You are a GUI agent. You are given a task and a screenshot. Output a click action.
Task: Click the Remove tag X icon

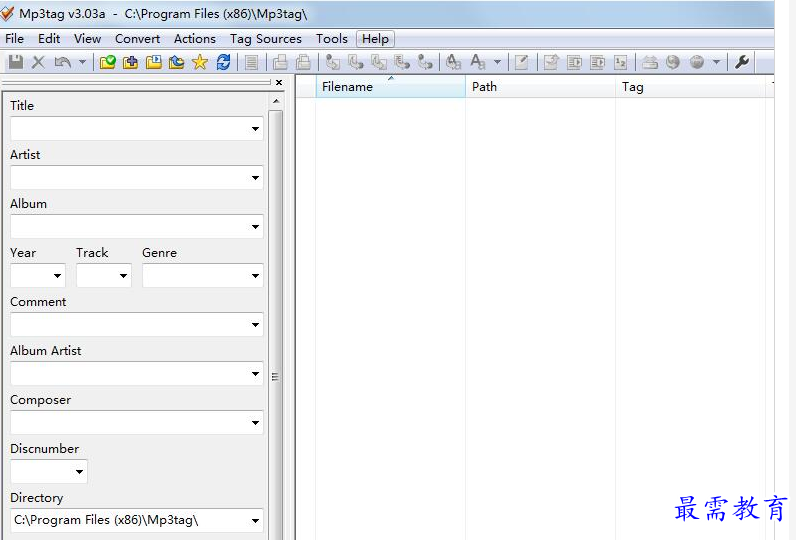point(38,62)
